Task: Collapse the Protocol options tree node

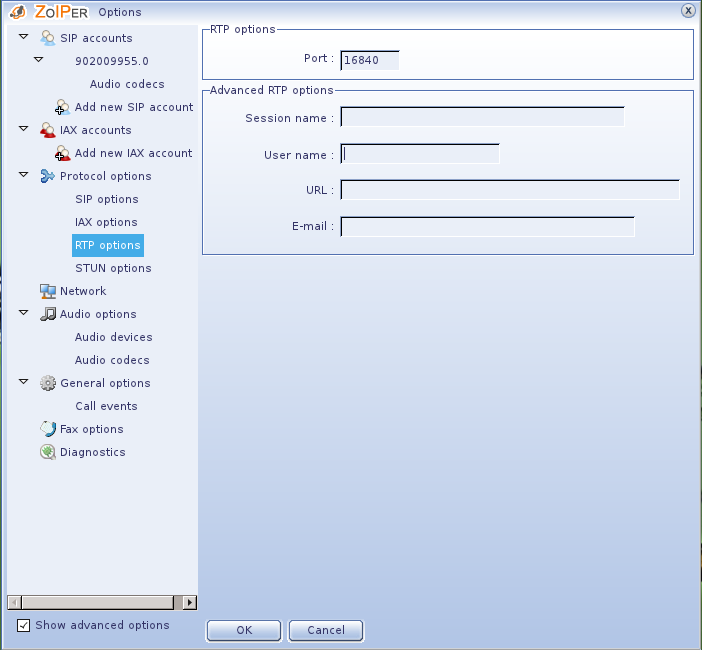Action: coord(24,176)
